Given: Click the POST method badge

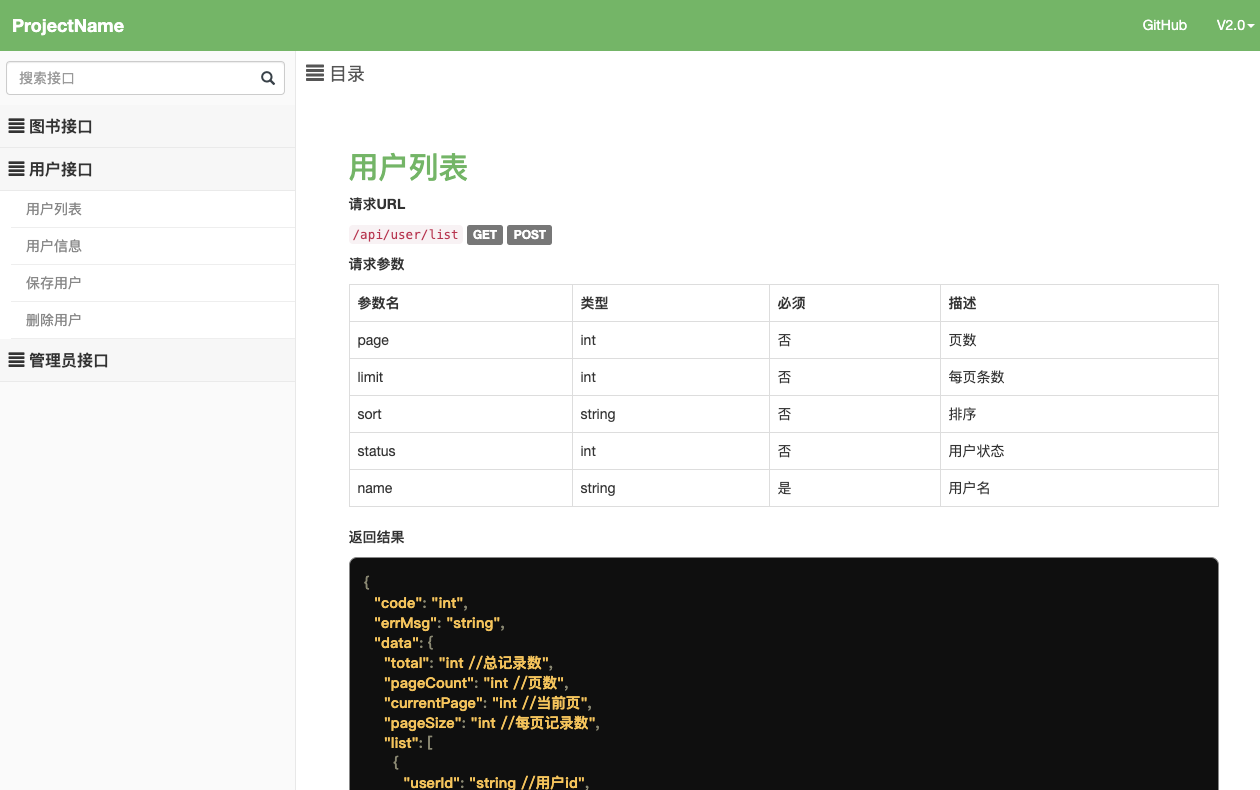Looking at the screenshot, I should pyautogui.click(x=529, y=235).
